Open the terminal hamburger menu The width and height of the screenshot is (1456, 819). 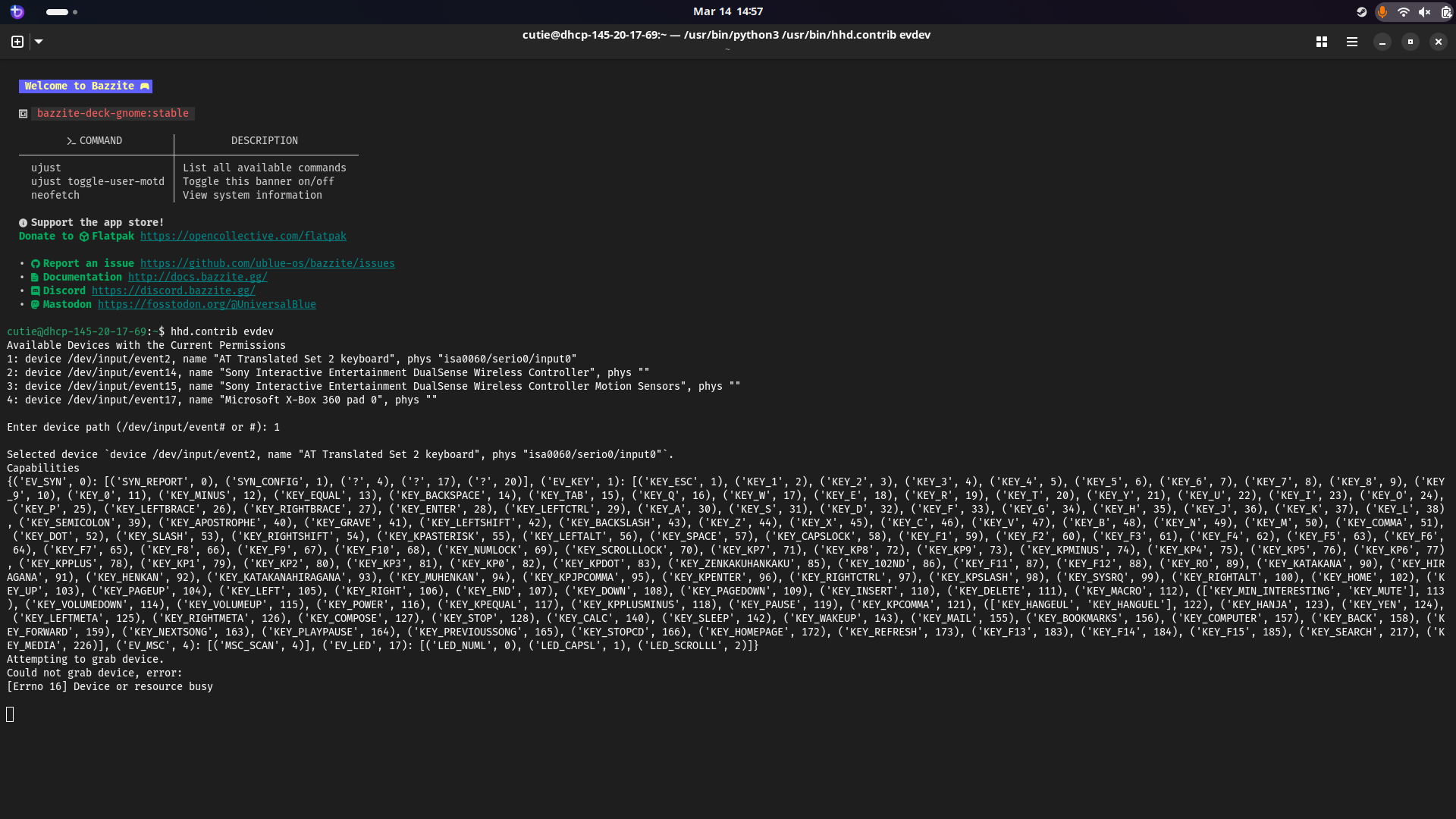point(1351,42)
